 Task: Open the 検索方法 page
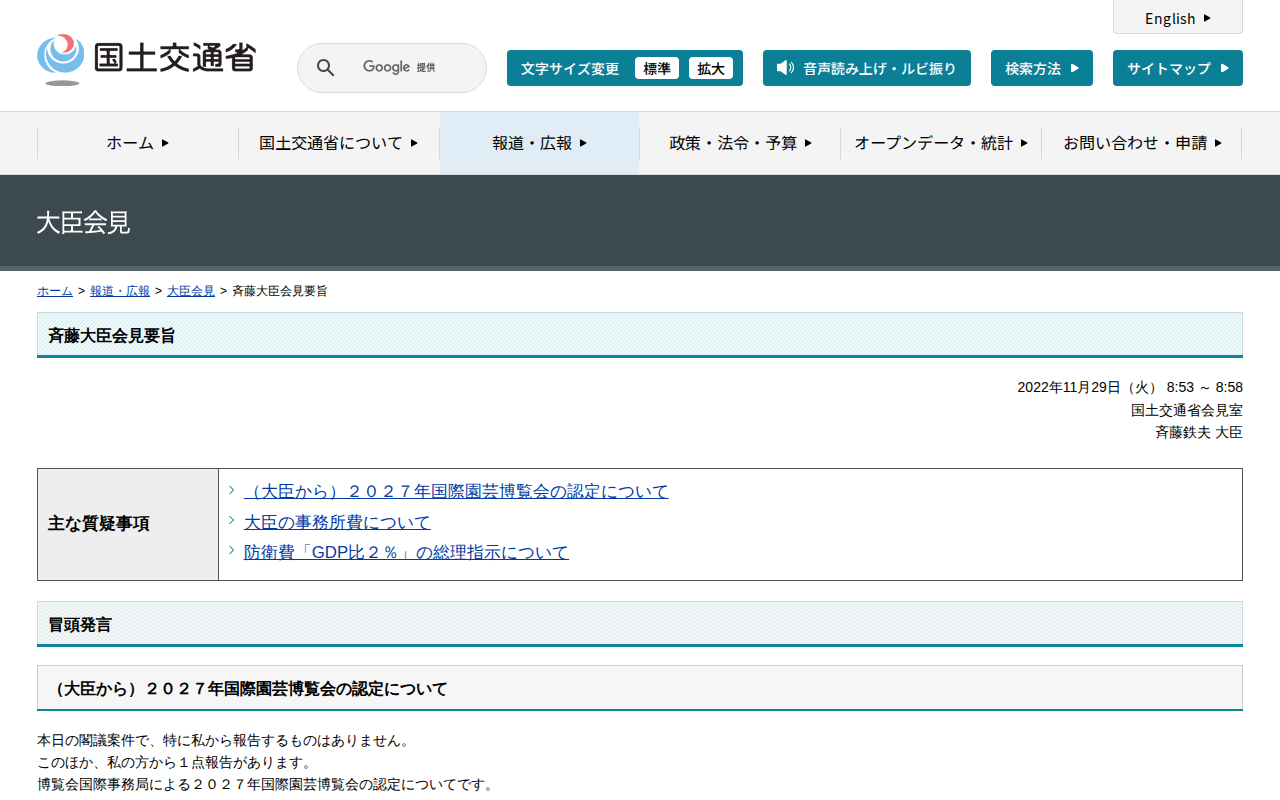[x=1041, y=68]
